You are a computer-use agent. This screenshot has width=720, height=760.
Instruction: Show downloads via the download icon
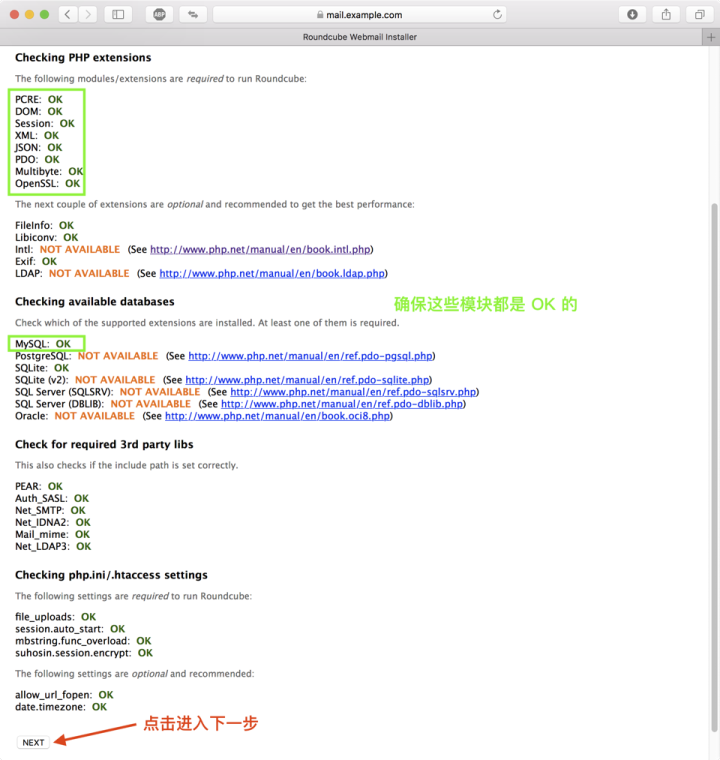632,14
